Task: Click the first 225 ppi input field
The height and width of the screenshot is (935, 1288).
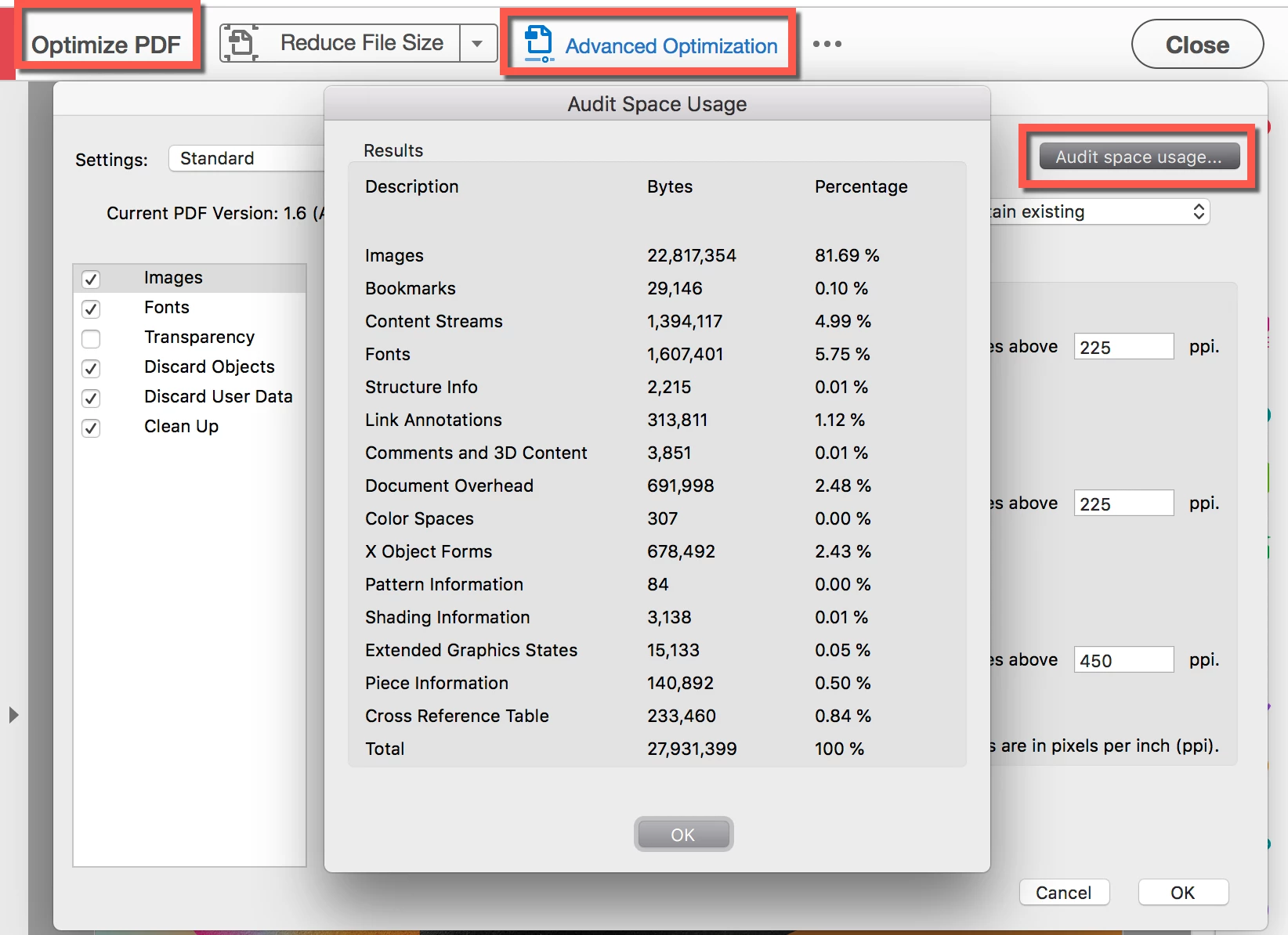Action: coord(1123,347)
